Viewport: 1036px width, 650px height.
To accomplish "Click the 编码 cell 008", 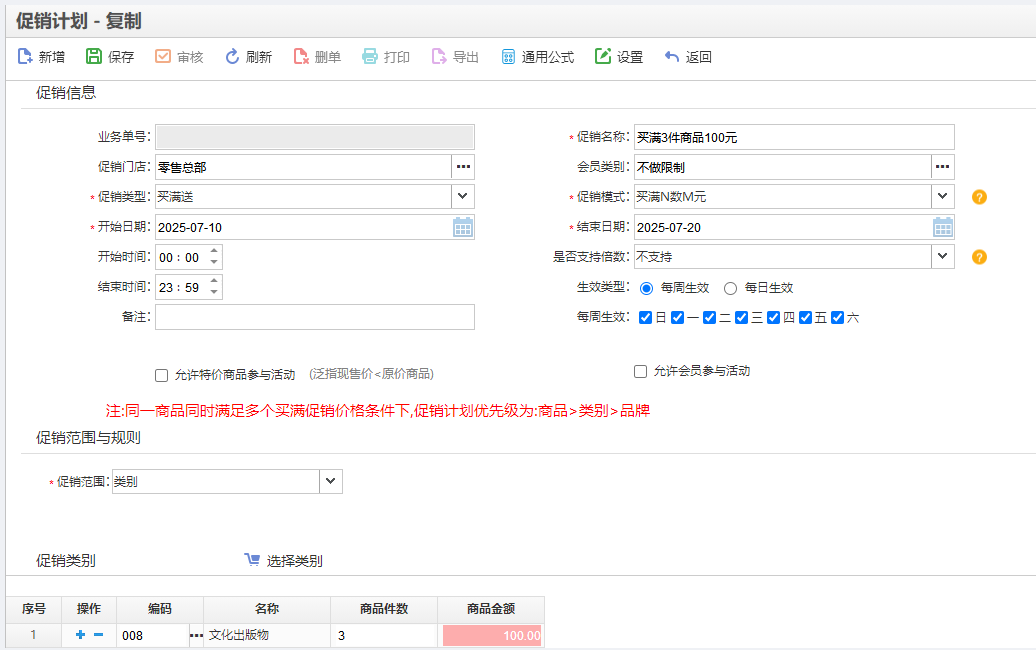I will point(153,635).
